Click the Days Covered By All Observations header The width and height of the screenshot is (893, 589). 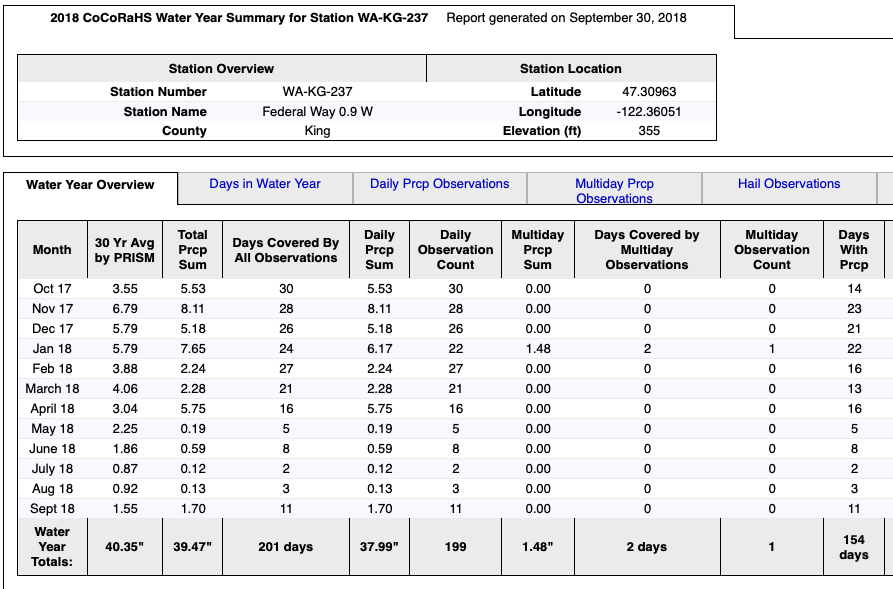[286, 249]
